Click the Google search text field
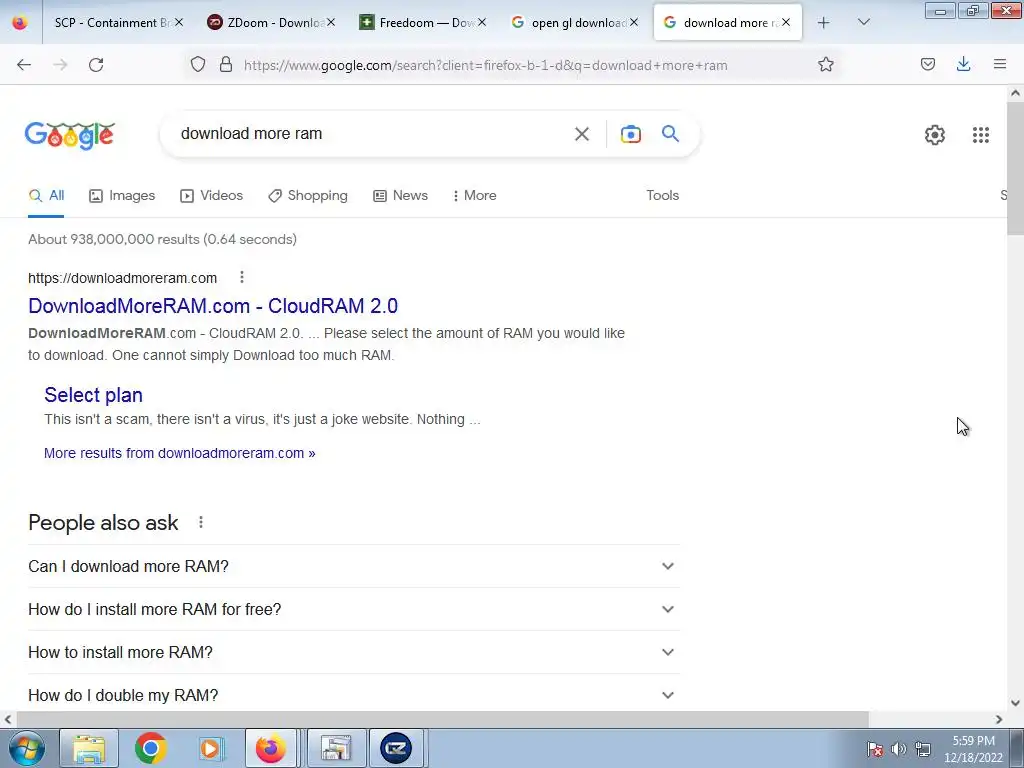1024x768 pixels. coord(372,134)
